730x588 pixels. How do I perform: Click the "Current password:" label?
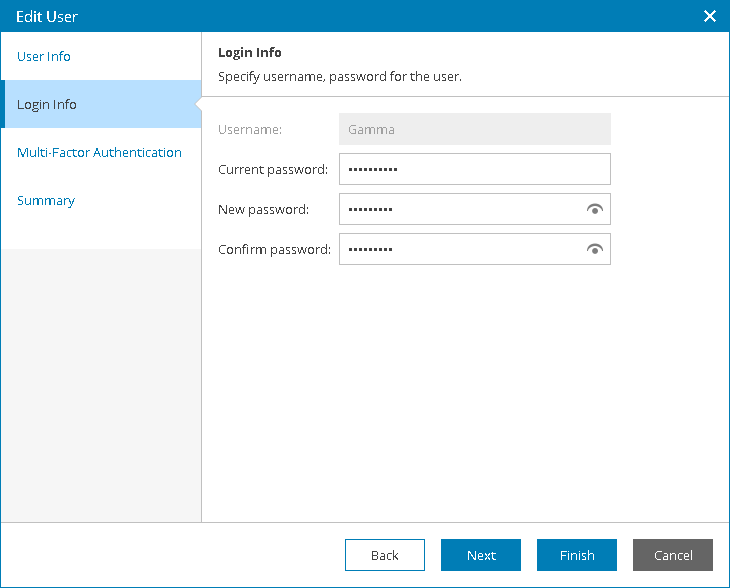tap(273, 169)
